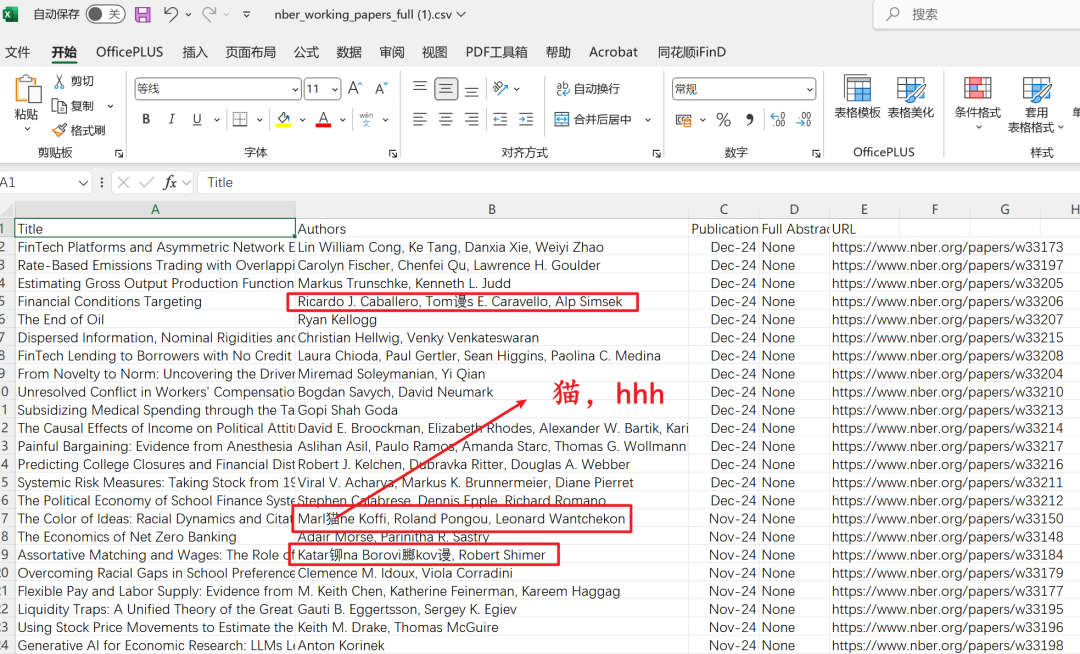The width and height of the screenshot is (1080, 654).
Task: Click 合并后居中 merge and center
Action: coord(594,119)
